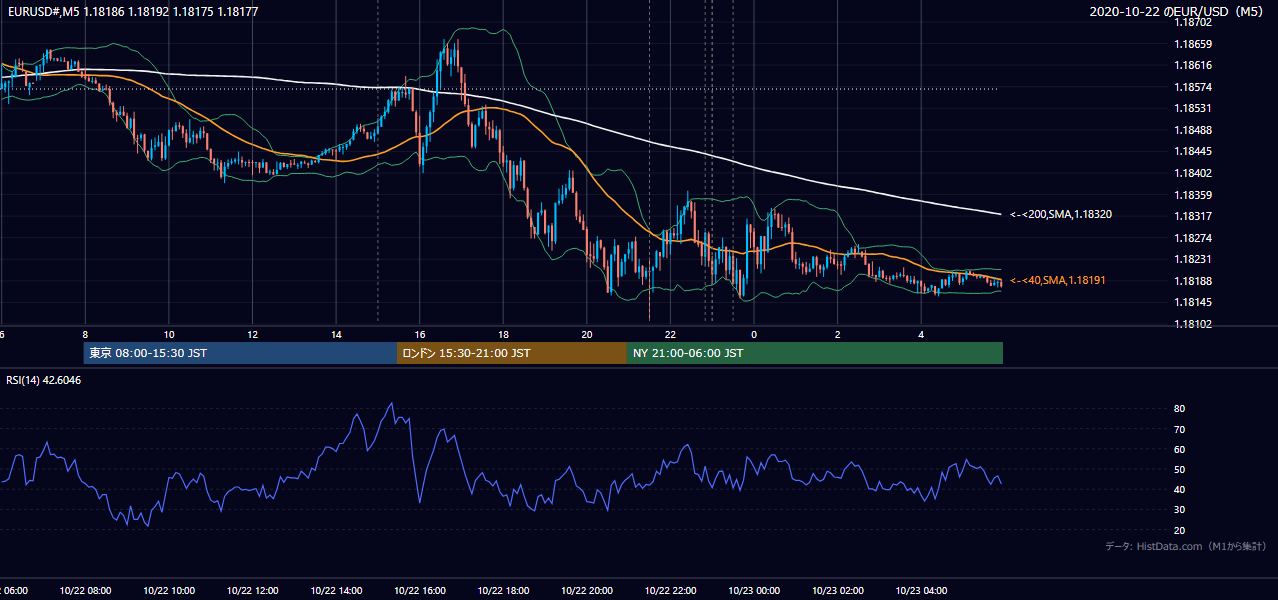Click the 10/22 10:00 date label

(x=169, y=590)
